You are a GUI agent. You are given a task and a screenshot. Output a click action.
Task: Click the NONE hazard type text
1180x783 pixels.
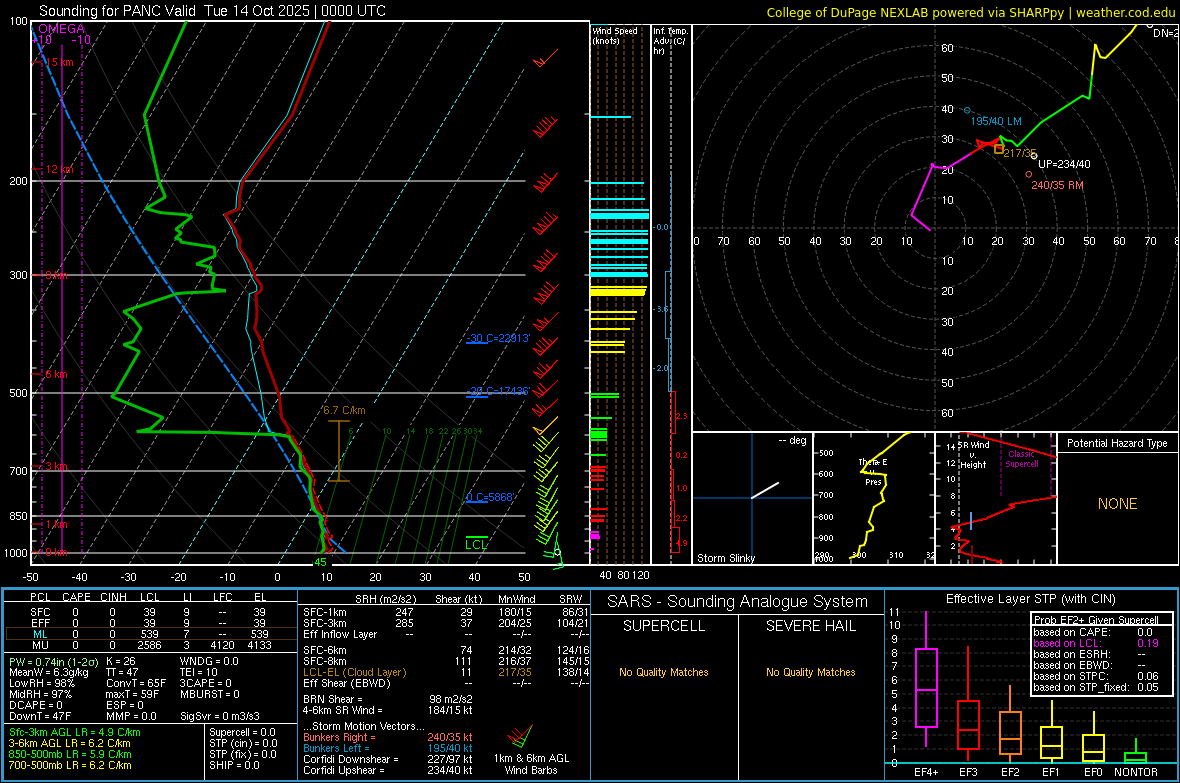point(1117,504)
